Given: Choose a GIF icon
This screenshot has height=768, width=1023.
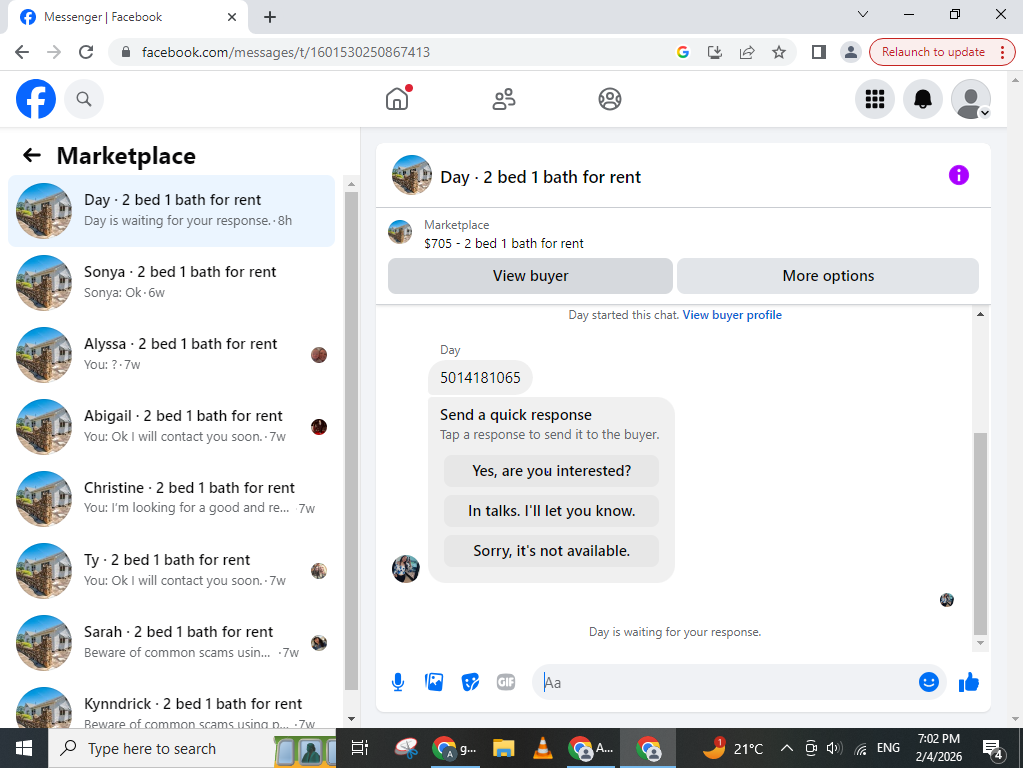Looking at the screenshot, I should (x=506, y=683).
